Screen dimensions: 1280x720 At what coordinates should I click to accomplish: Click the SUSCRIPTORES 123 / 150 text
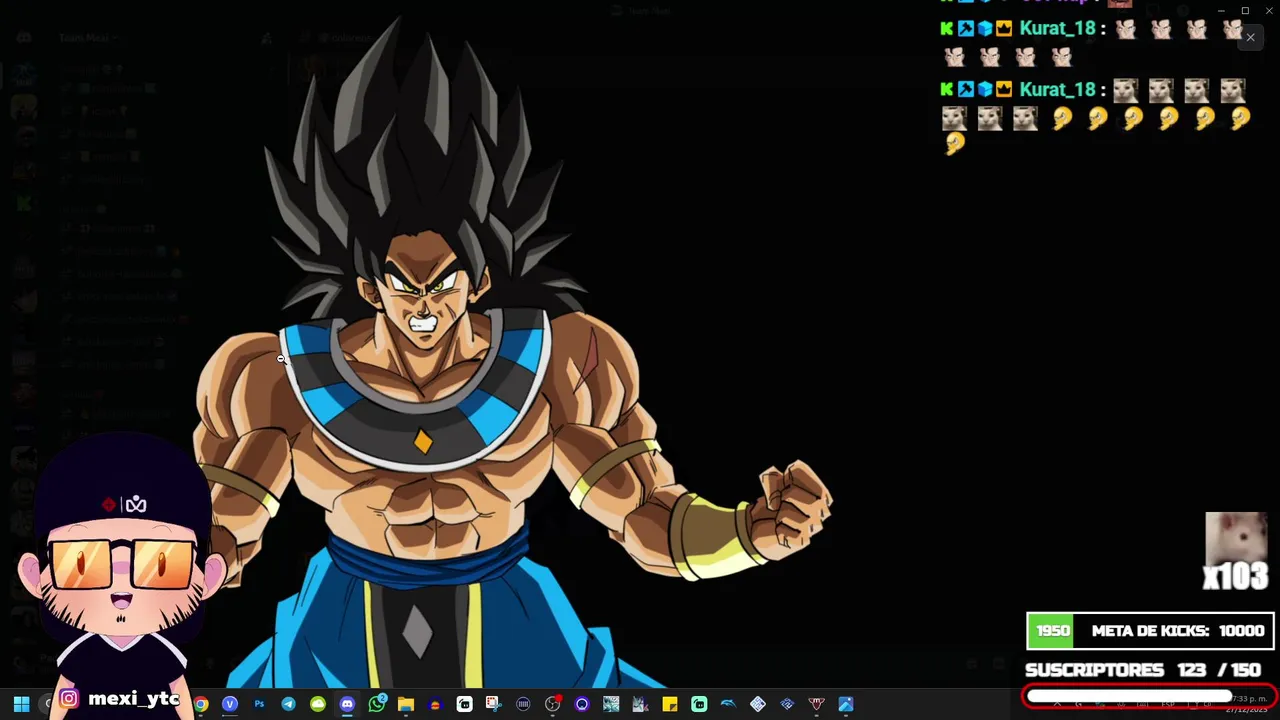pos(1143,670)
